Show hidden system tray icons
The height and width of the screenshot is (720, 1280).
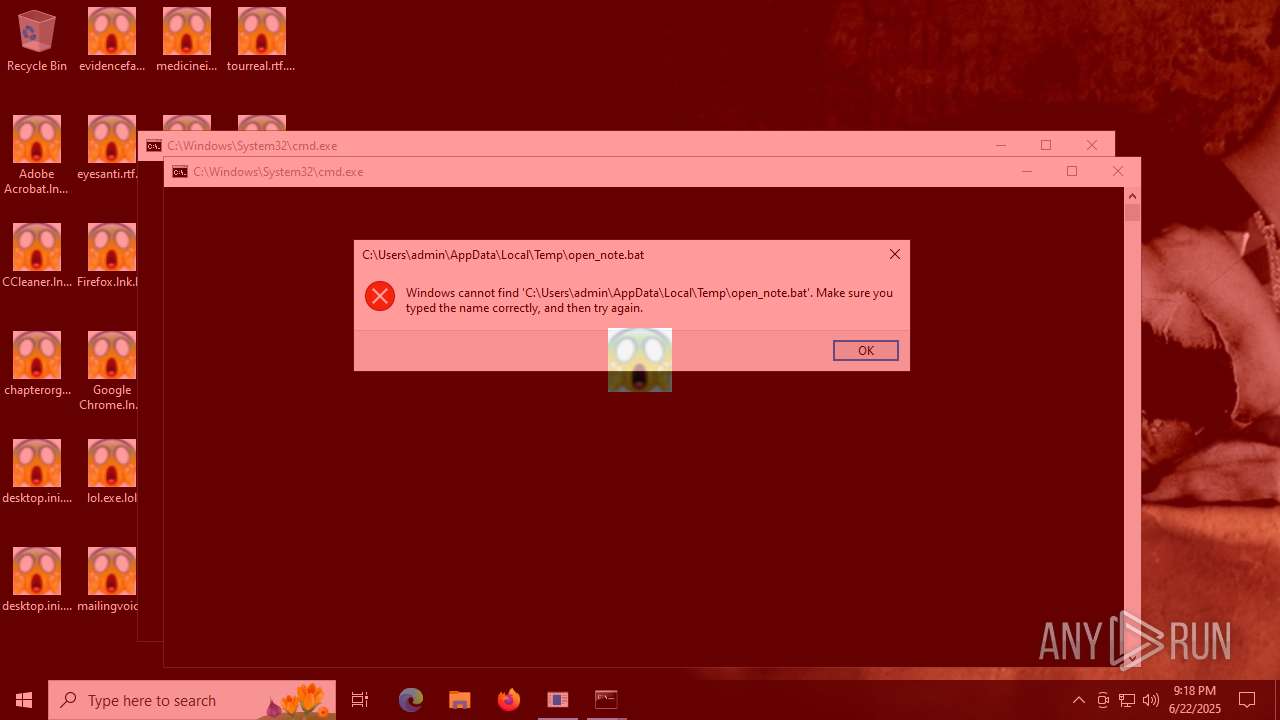(1078, 700)
